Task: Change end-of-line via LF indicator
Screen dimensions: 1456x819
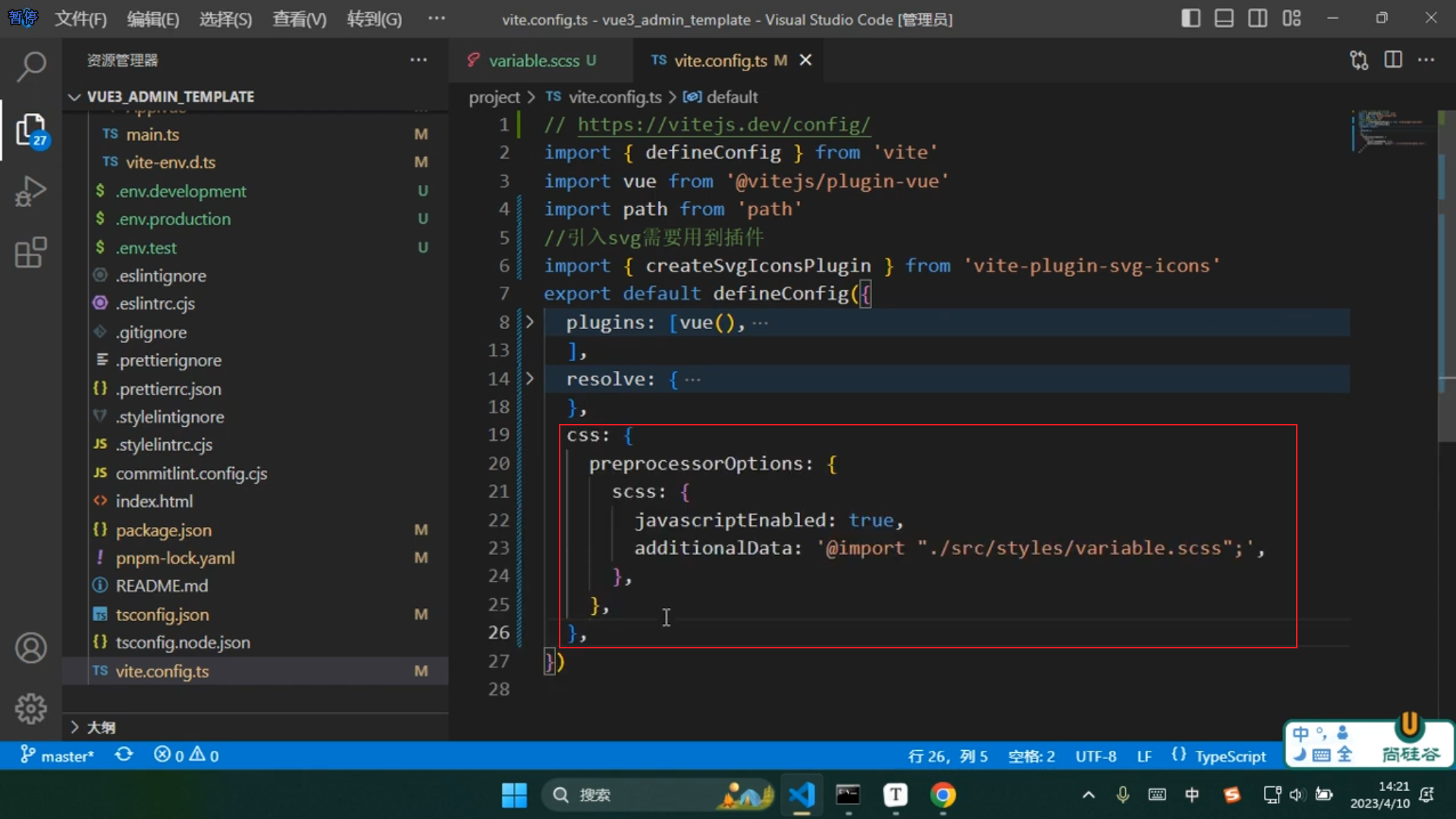Action: pos(1144,756)
